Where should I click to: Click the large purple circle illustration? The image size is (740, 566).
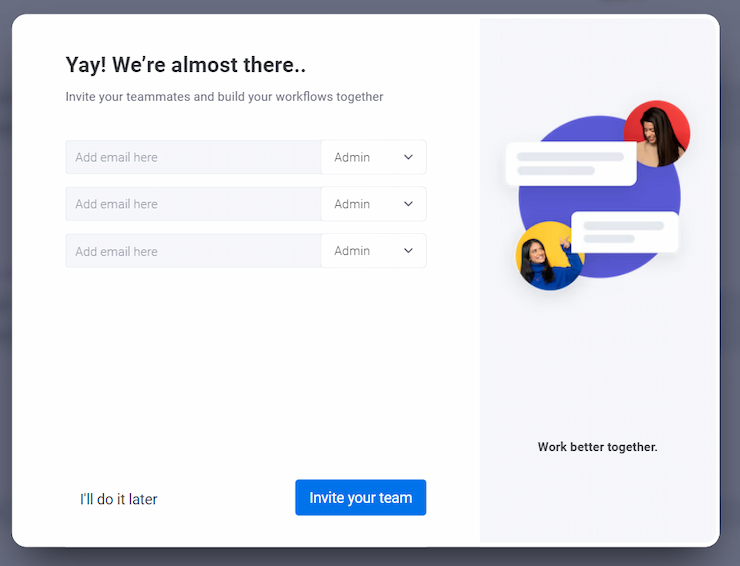tap(599, 196)
